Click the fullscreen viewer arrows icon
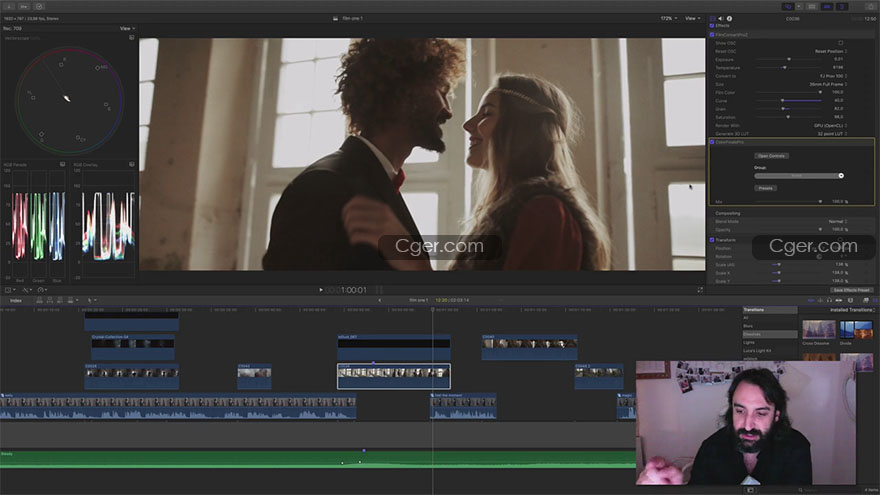The height and width of the screenshot is (495, 880). click(700, 290)
